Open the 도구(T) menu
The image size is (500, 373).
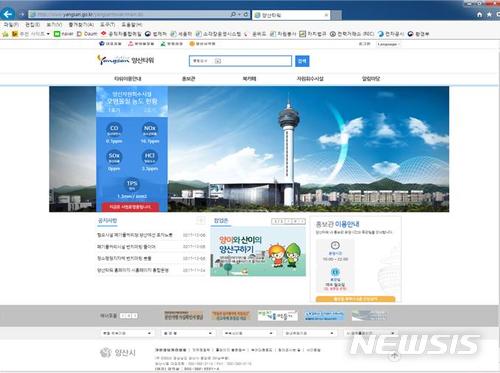tap(107, 25)
